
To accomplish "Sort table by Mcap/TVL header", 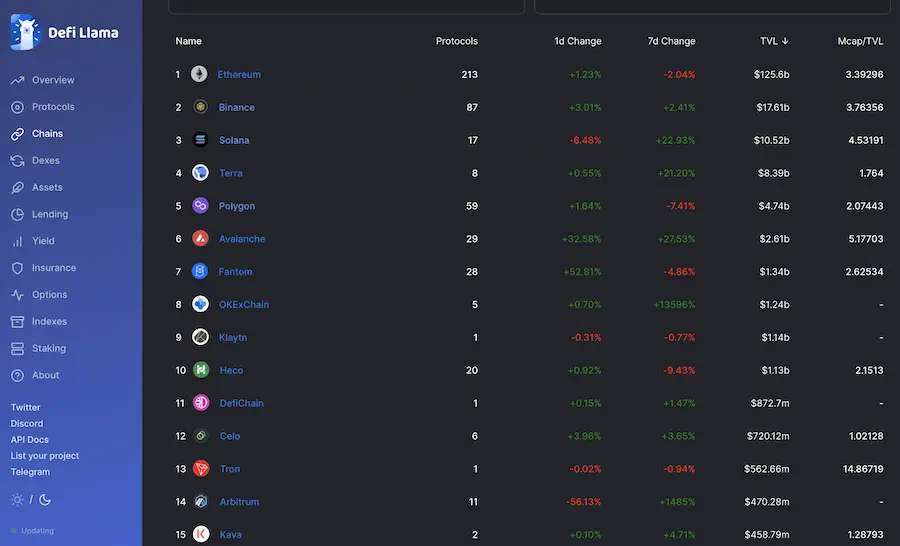I will coord(860,41).
